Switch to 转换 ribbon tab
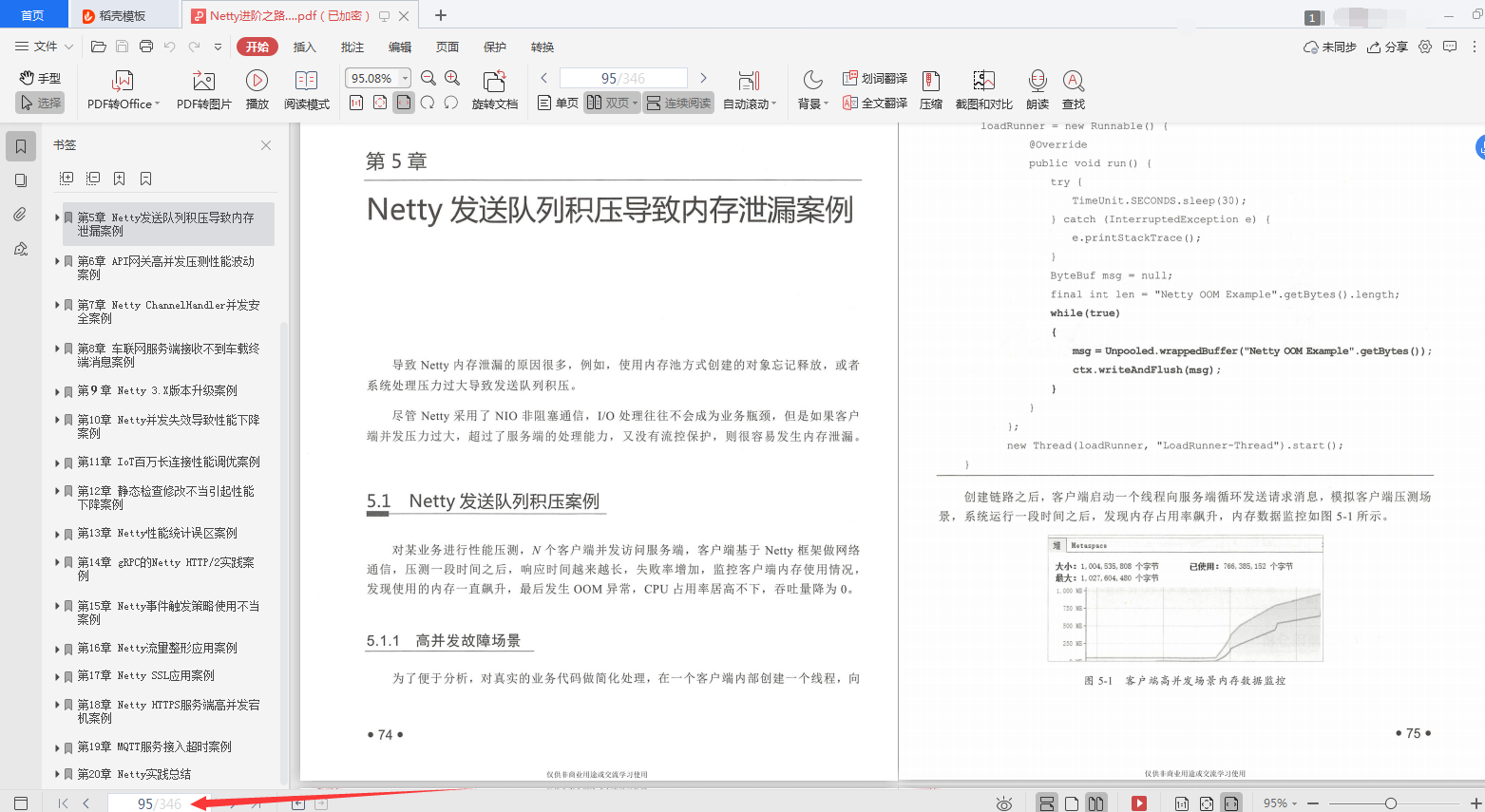The height and width of the screenshot is (812, 1485). click(543, 47)
